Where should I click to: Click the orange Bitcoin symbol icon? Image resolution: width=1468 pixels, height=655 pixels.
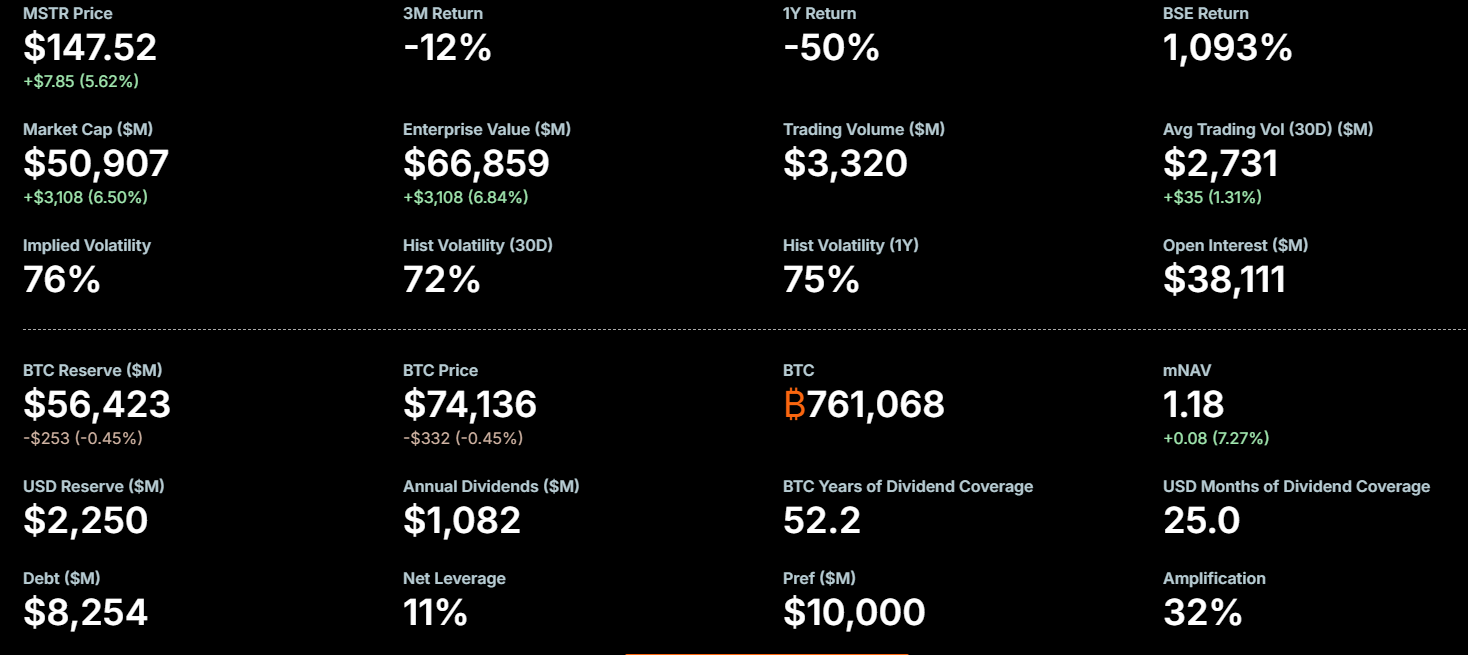(x=795, y=405)
